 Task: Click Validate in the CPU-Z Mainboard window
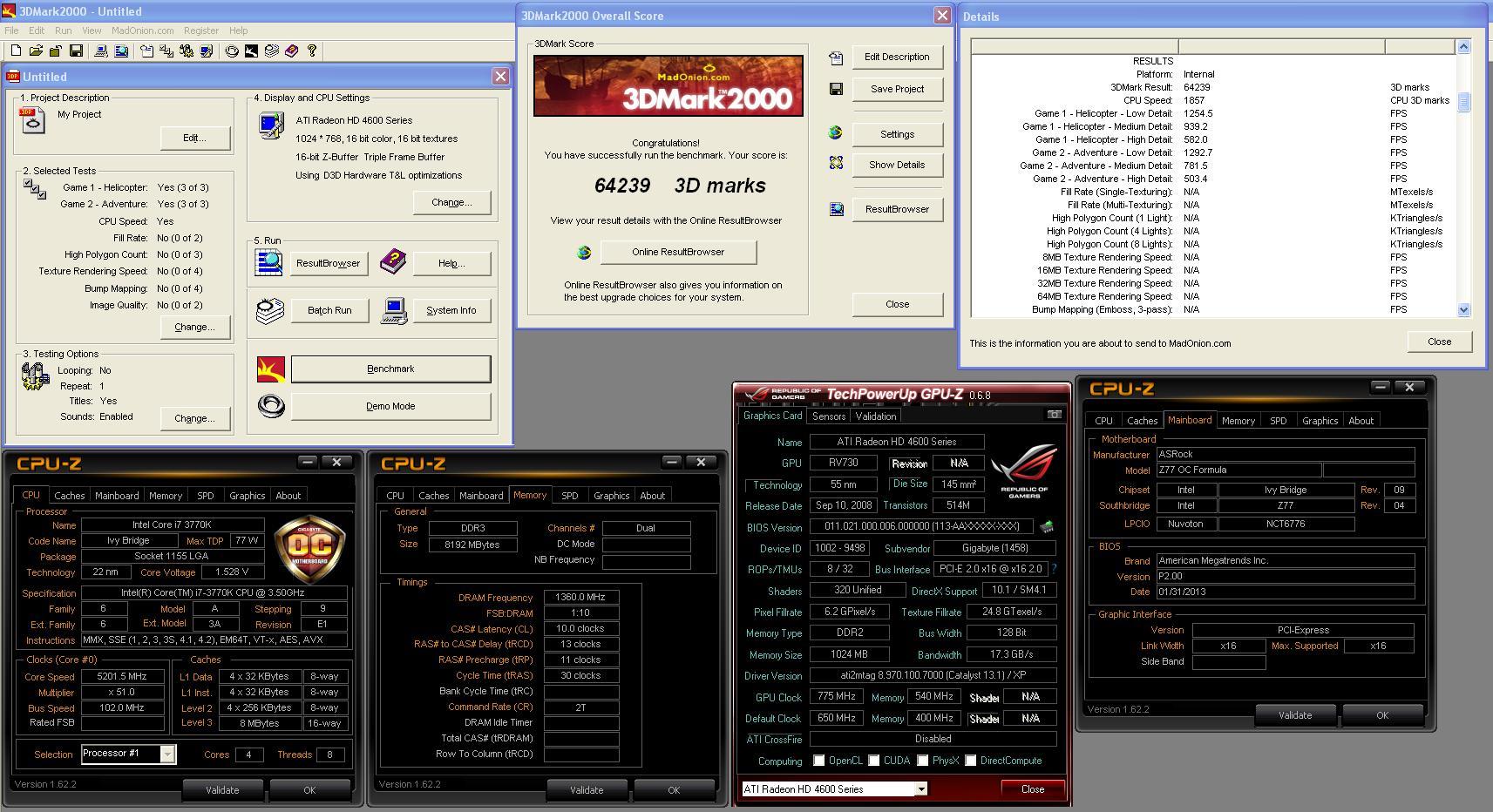[1294, 715]
